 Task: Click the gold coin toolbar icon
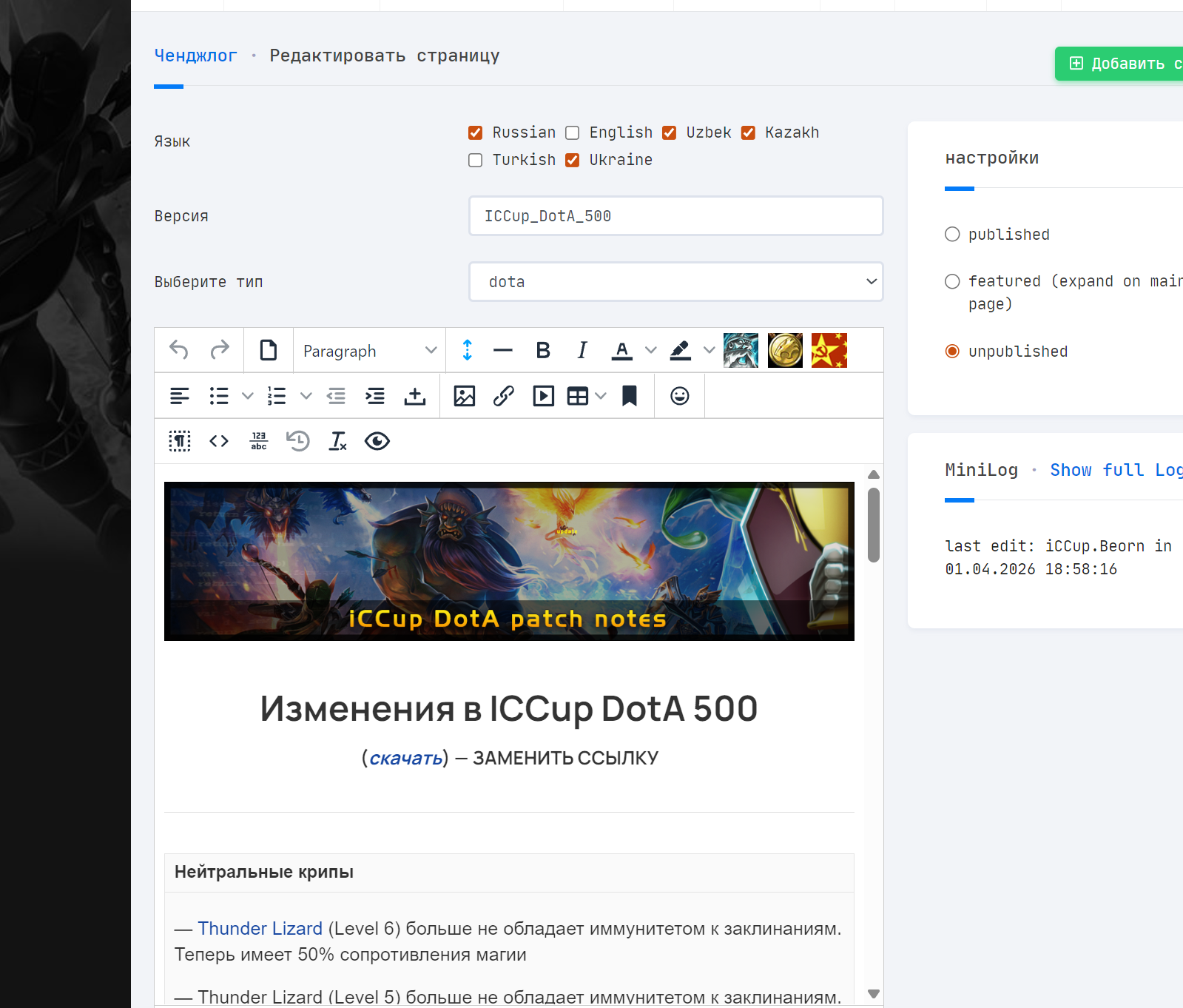point(785,350)
